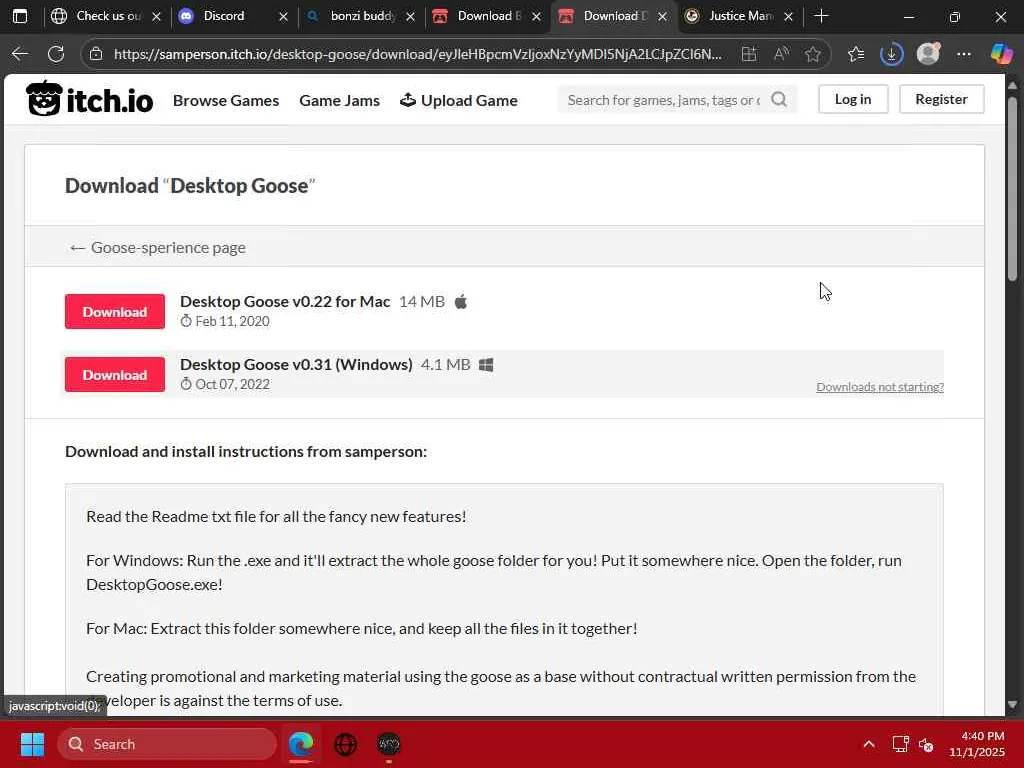Open the favorites list icon
Viewport: 1024px width, 768px height.
(x=856, y=54)
